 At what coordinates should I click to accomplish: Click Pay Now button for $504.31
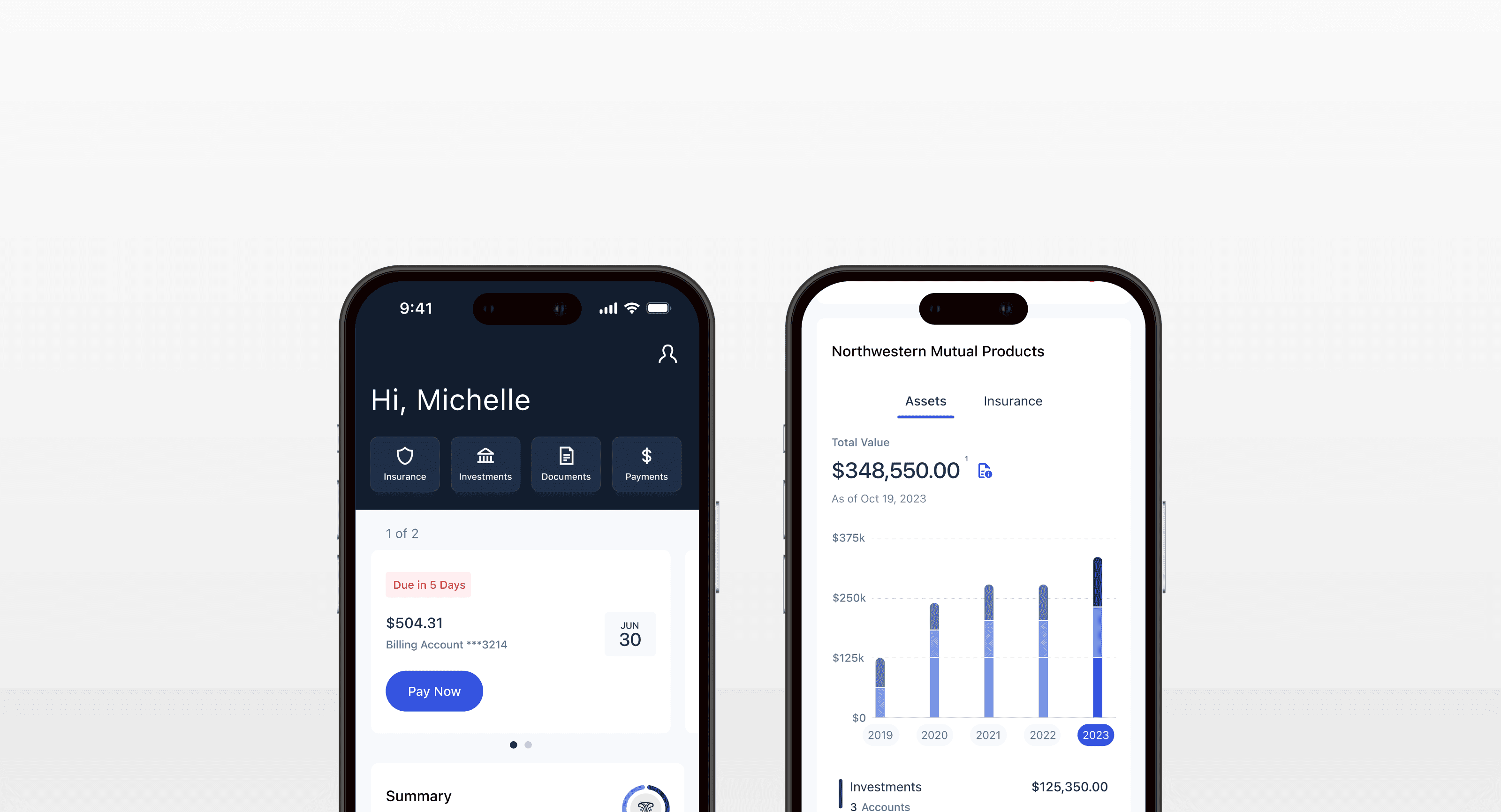click(434, 691)
